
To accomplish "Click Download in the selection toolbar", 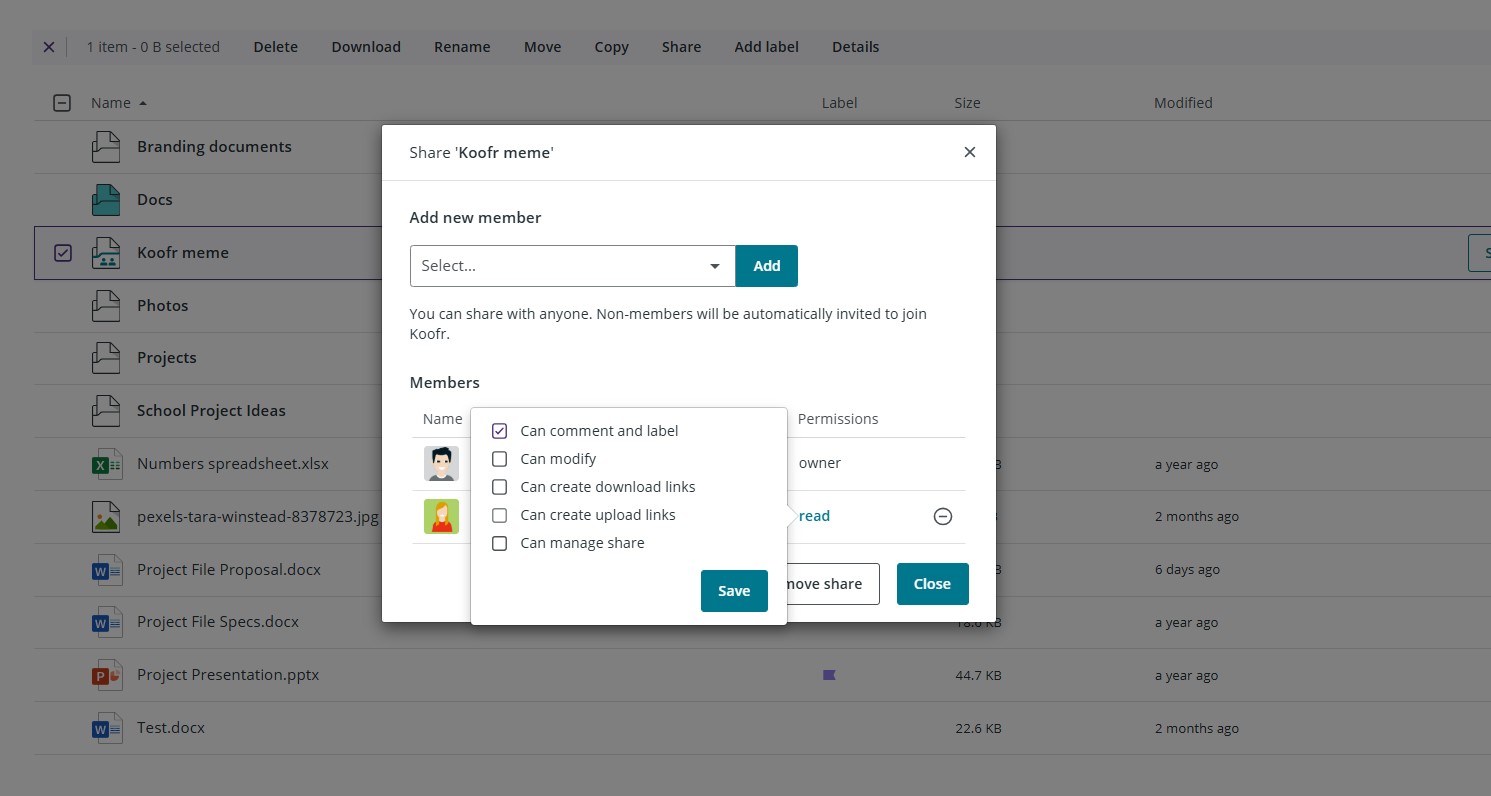I will click(x=366, y=47).
